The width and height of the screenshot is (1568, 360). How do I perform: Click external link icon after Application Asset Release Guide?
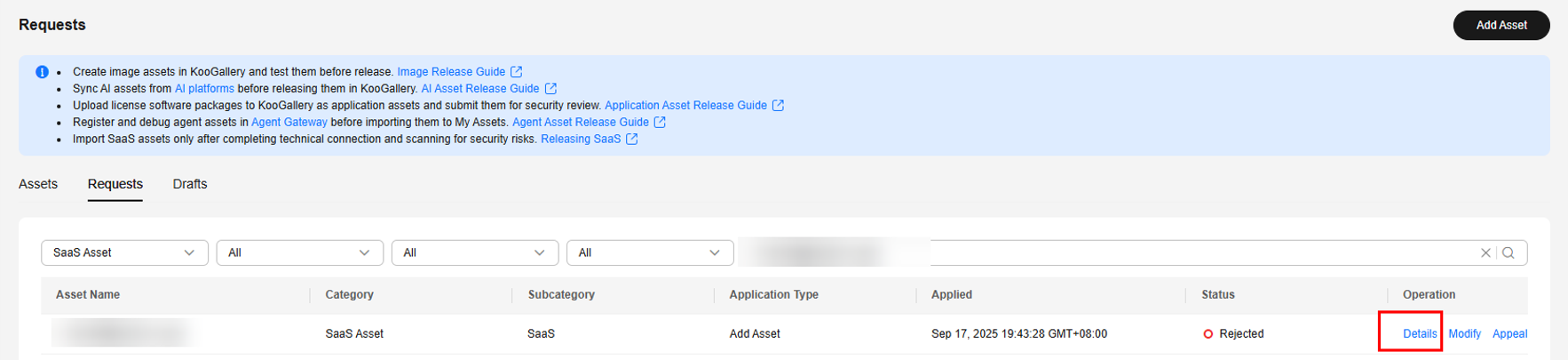click(x=778, y=106)
